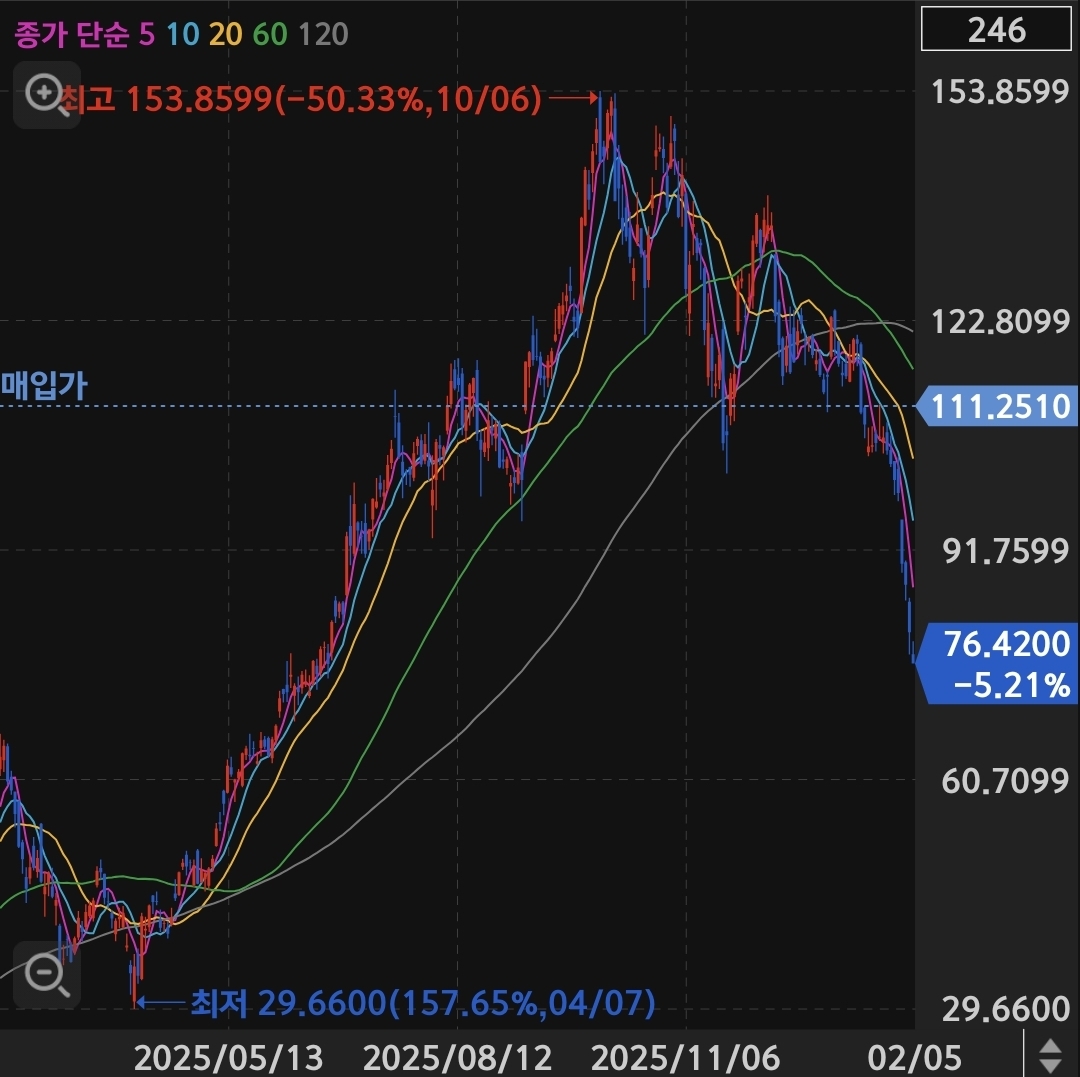Open the 종가 단순 indicator settings
The image size is (1080, 1077).
click(x=70, y=34)
